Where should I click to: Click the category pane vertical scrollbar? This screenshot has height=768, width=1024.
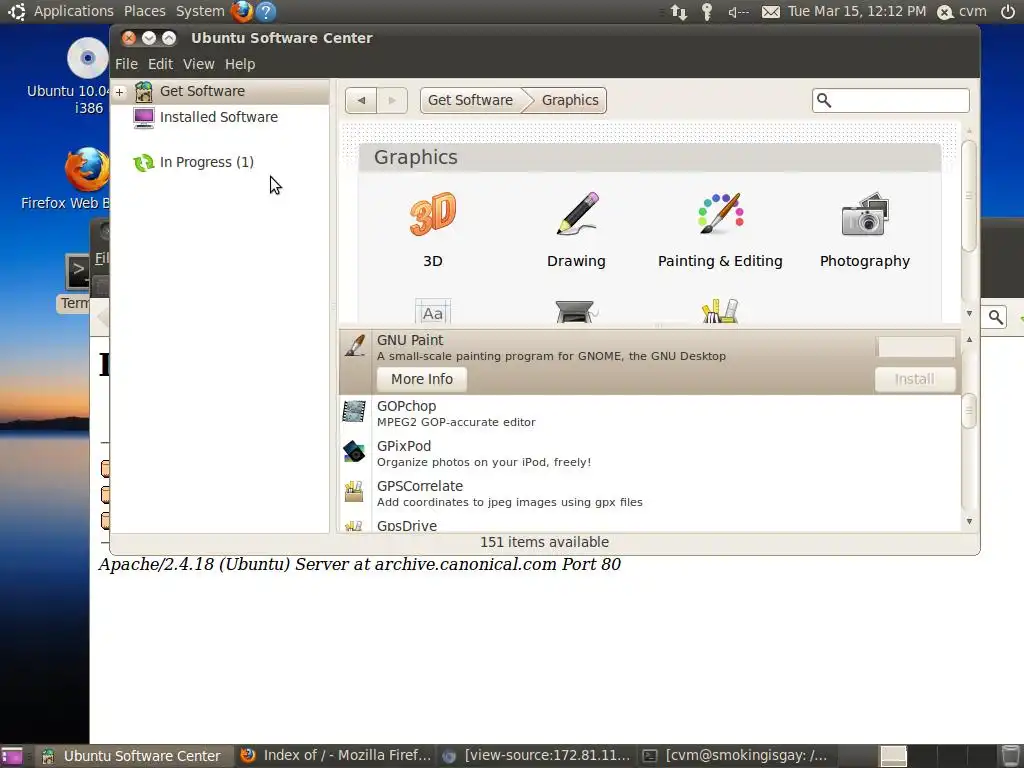click(x=969, y=195)
